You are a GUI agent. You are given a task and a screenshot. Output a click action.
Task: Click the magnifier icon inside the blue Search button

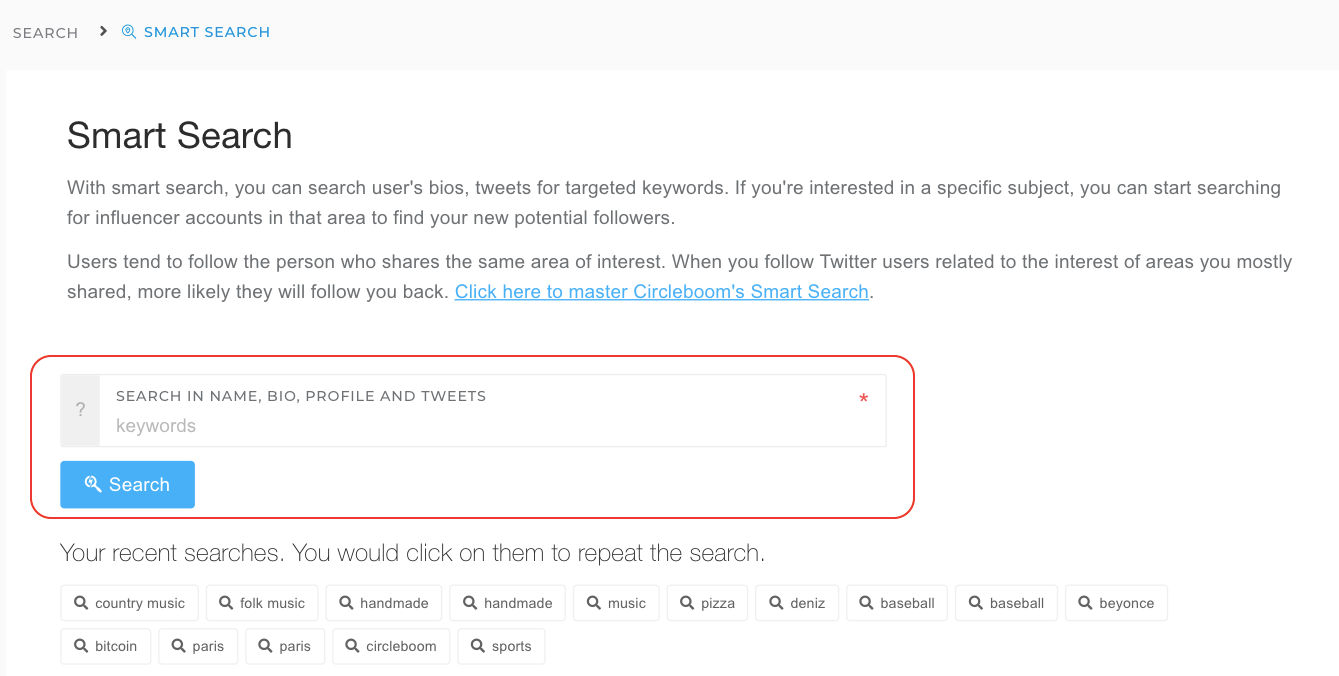coord(94,484)
